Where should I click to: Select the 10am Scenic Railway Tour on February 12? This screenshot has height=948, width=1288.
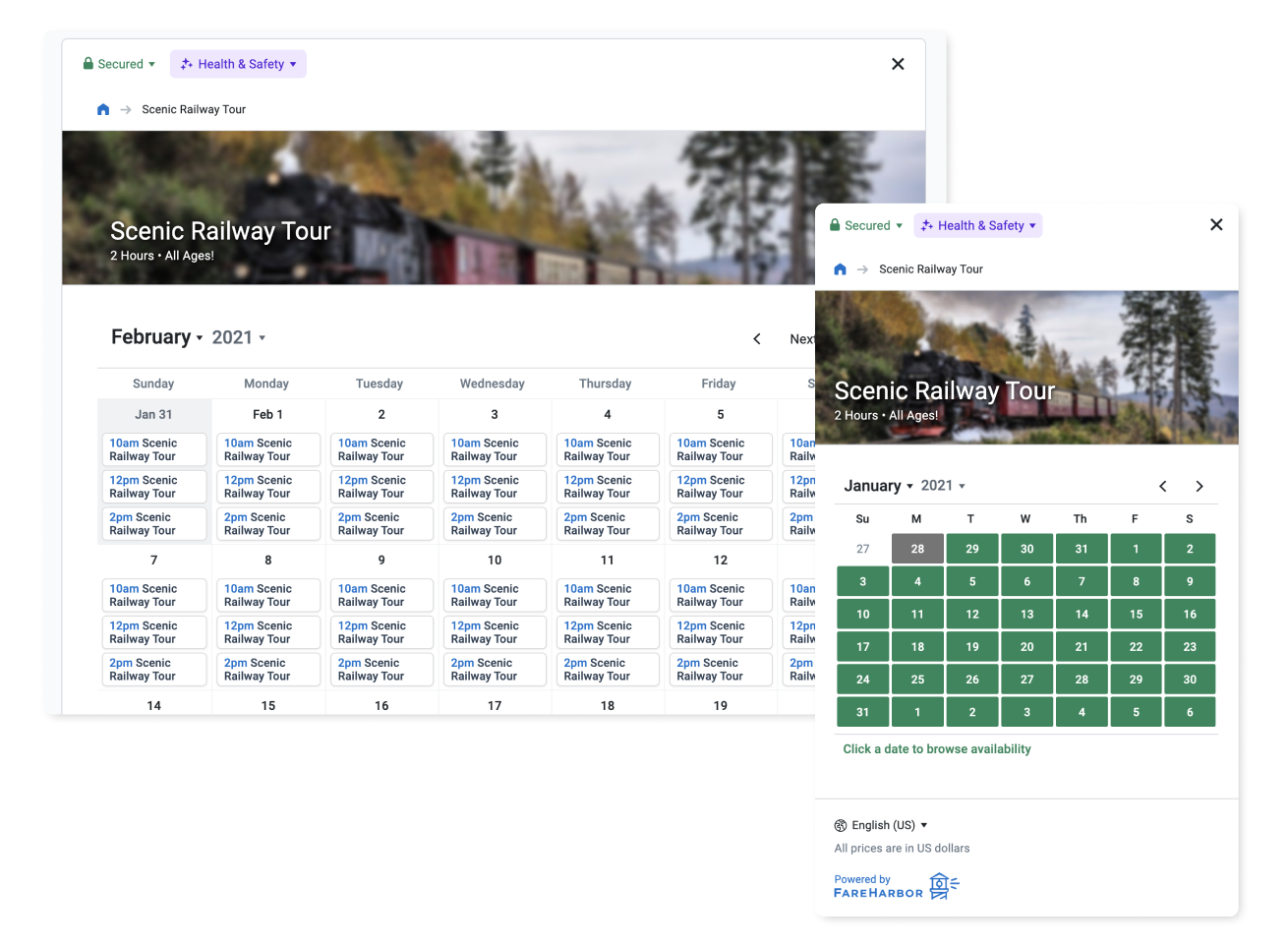[x=721, y=595]
